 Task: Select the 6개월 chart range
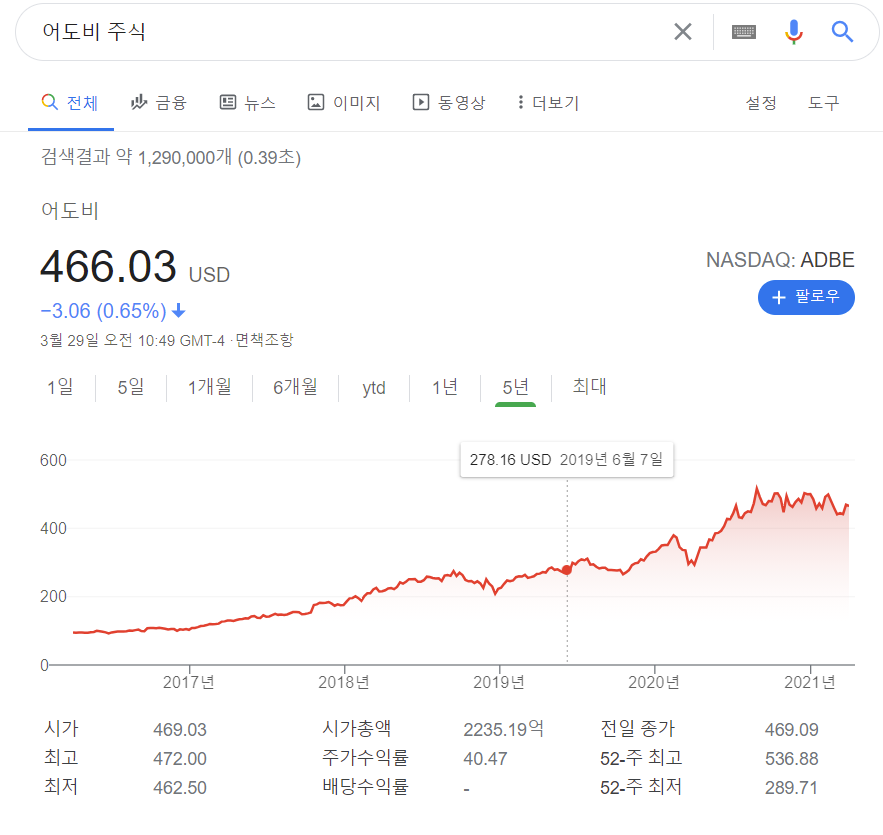(295, 387)
